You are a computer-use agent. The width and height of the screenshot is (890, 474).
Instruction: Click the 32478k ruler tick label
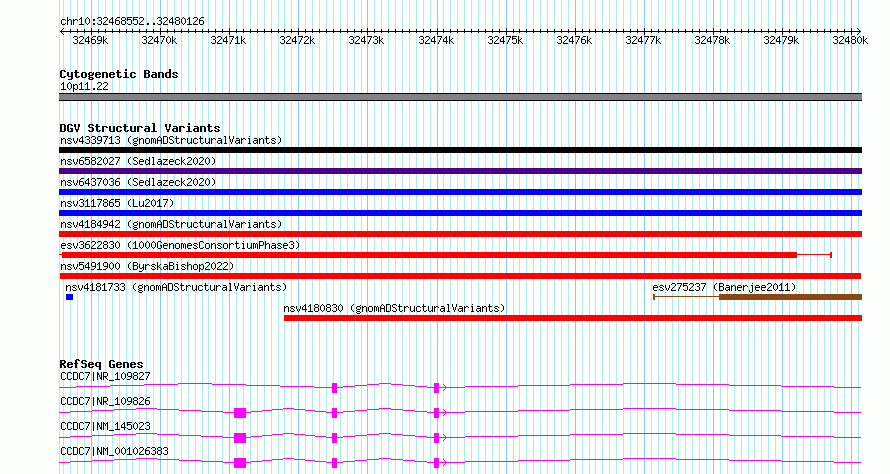712,40
